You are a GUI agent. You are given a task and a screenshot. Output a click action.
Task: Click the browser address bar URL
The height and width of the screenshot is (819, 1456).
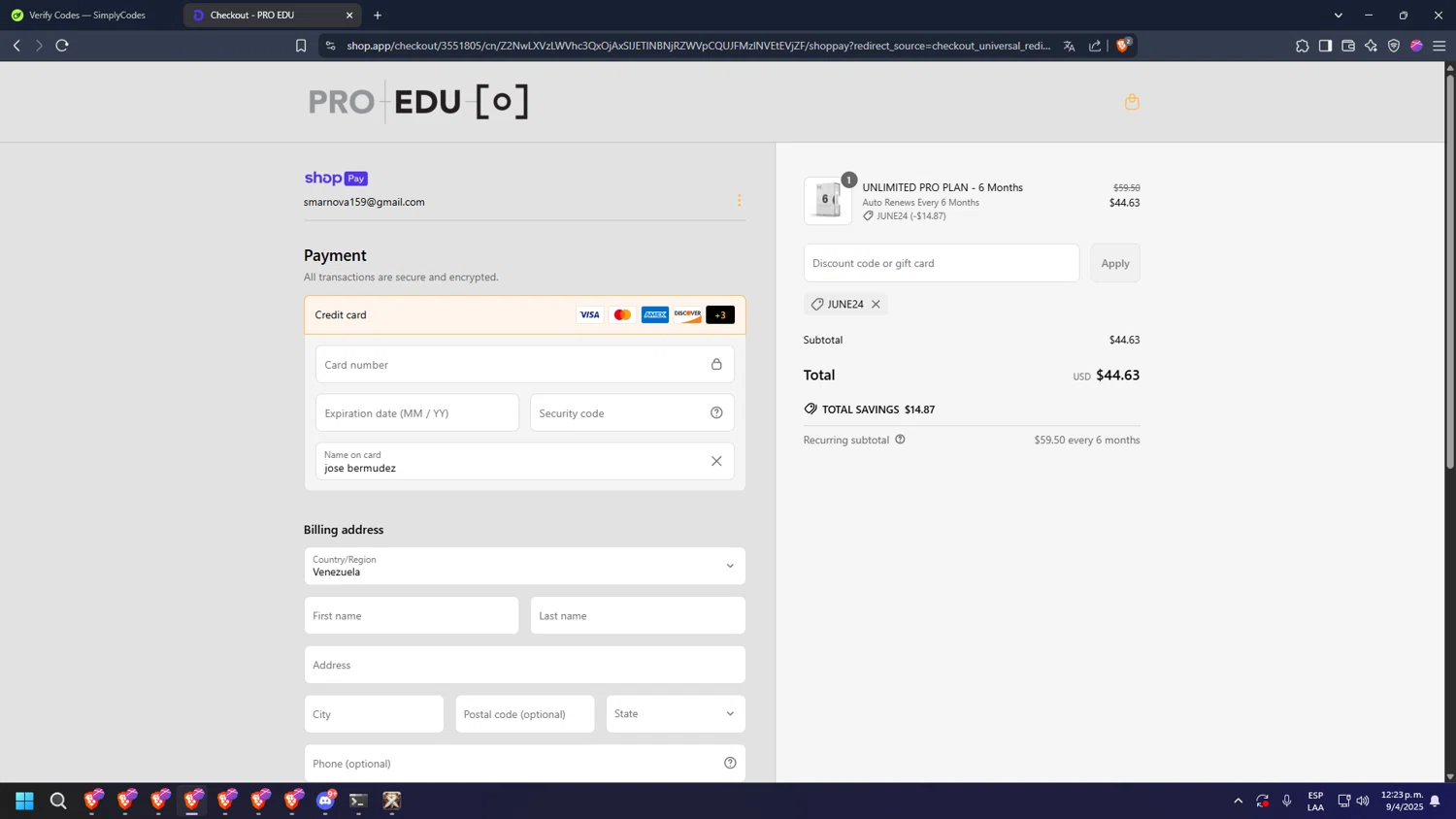click(x=699, y=46)
